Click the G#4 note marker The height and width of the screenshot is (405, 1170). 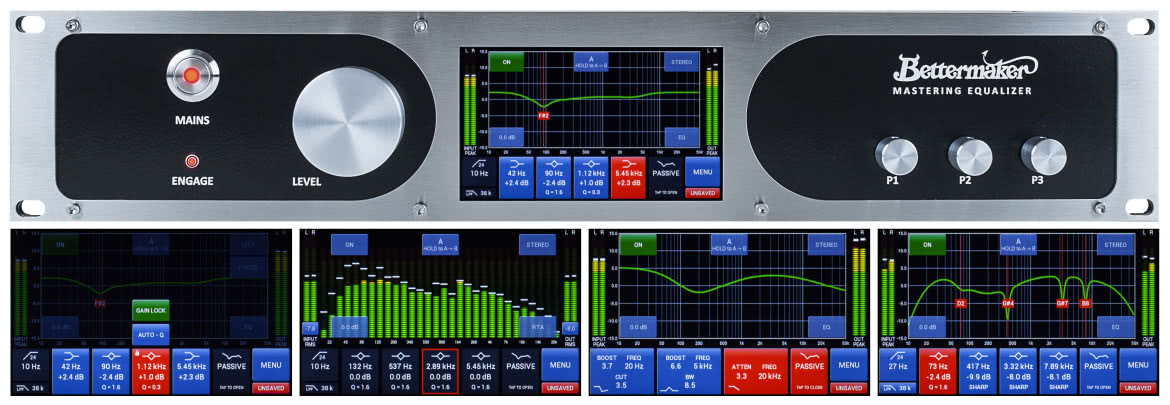pos(1008,304)
